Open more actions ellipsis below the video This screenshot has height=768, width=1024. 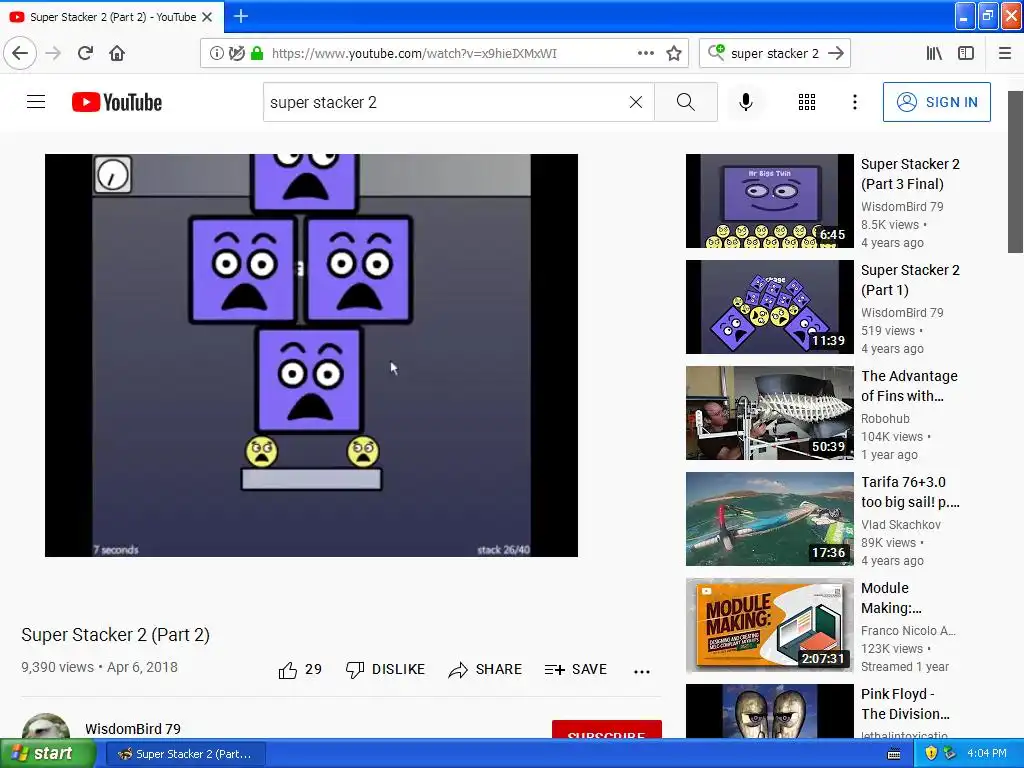642,671
